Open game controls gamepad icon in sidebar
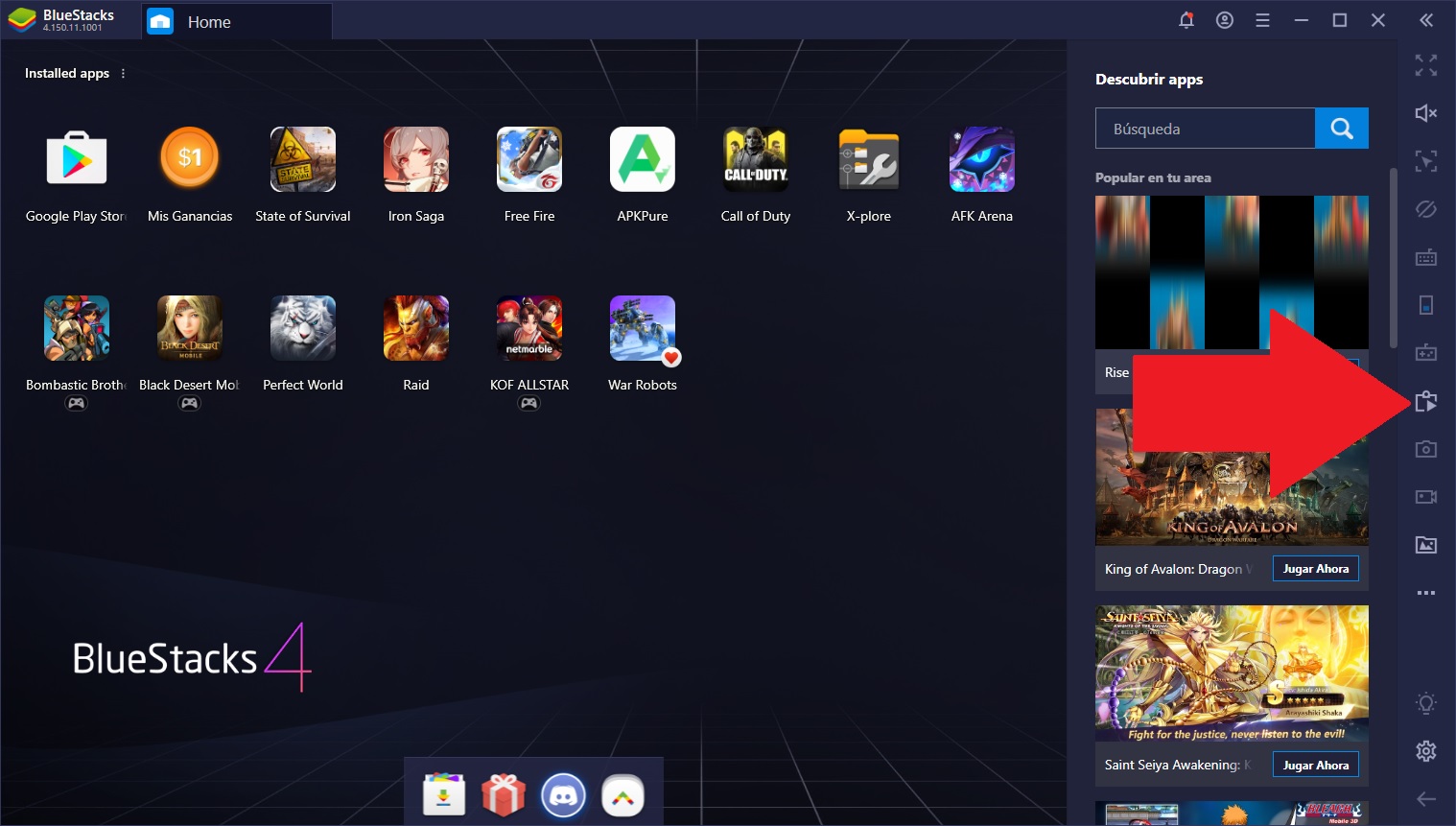 pyautogui.click(x=1426, y=353)
